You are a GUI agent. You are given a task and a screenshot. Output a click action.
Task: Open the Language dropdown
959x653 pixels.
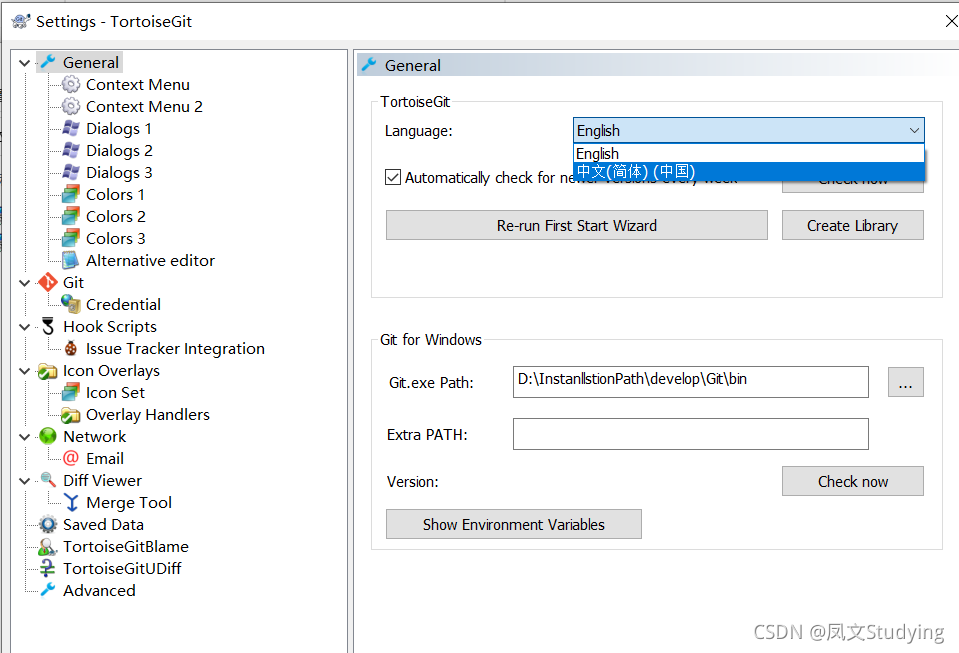click(x=913, y=130)
